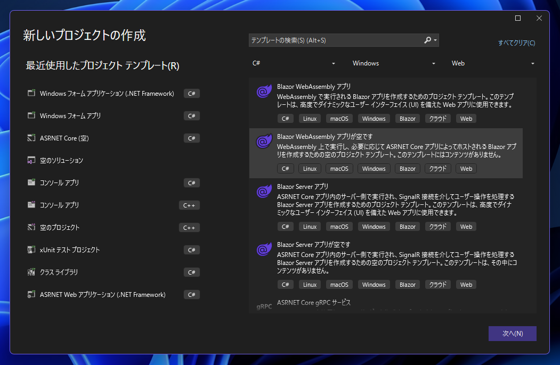The width and height of the screenshot is (560, 365).
Task: Click the C# コンソール アプリ icon
Action: click(x=31, y=182)
